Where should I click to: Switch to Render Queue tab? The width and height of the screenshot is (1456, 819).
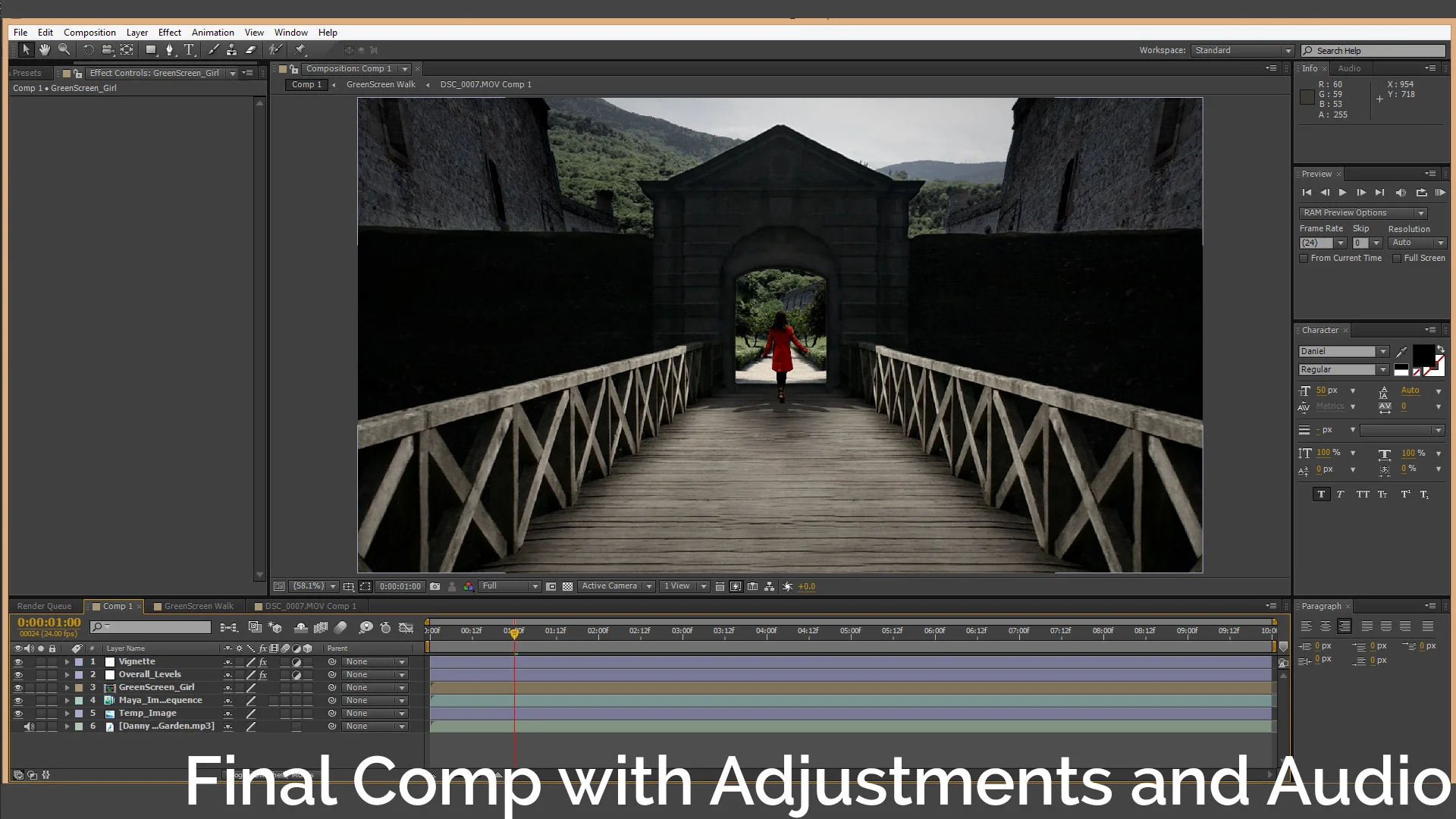(x=44, y=607)
